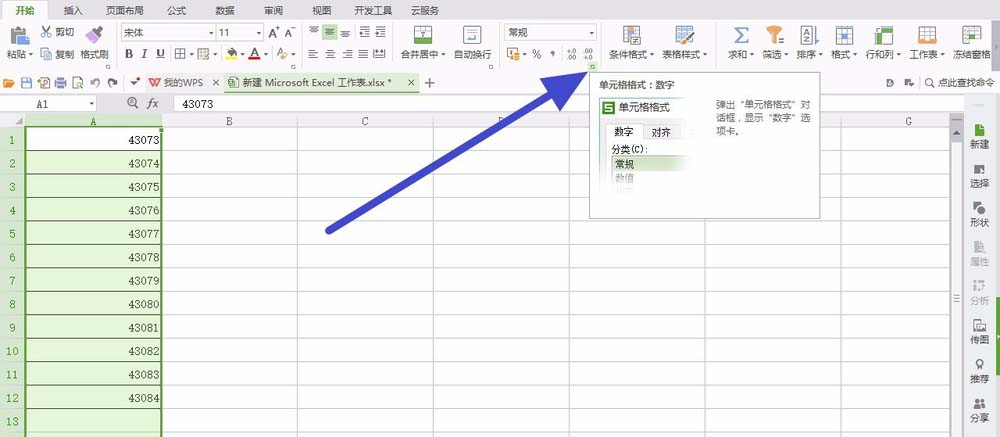1000x437 pixels.
Task: Toggle the highlighted middle align button
Action: 329,33
